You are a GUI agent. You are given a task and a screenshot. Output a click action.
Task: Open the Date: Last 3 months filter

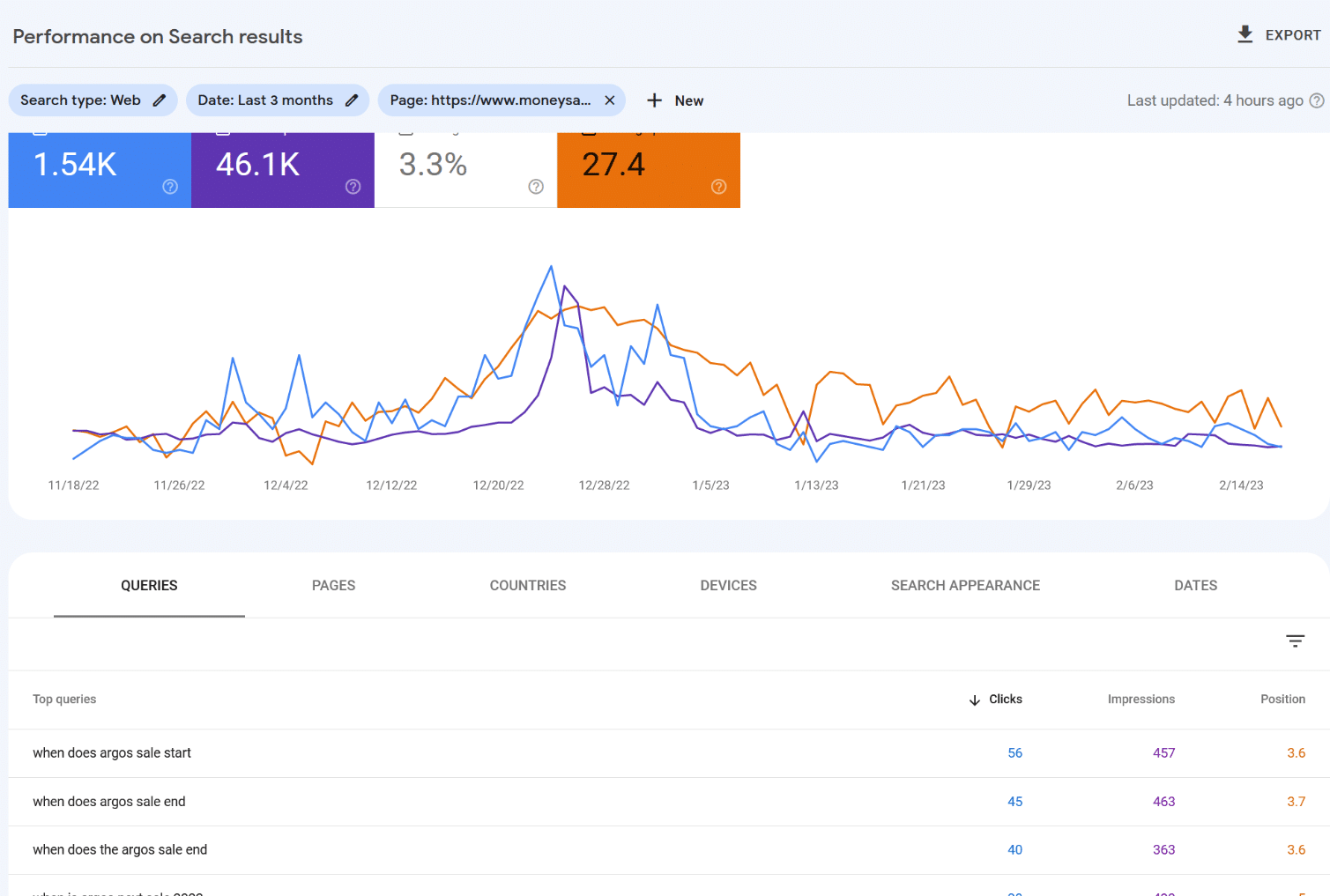click(x=264, y=100)
